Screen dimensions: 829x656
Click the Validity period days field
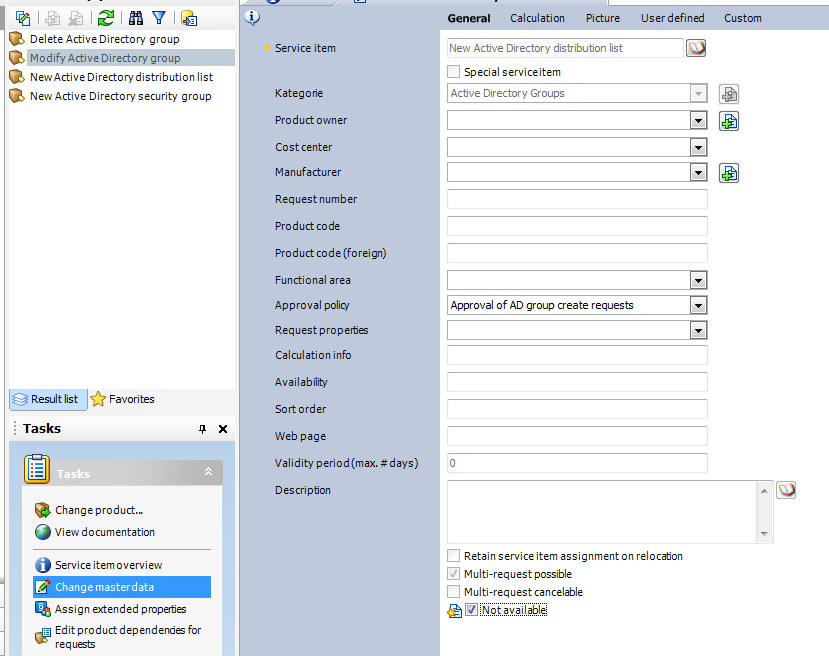coord(577,463)
